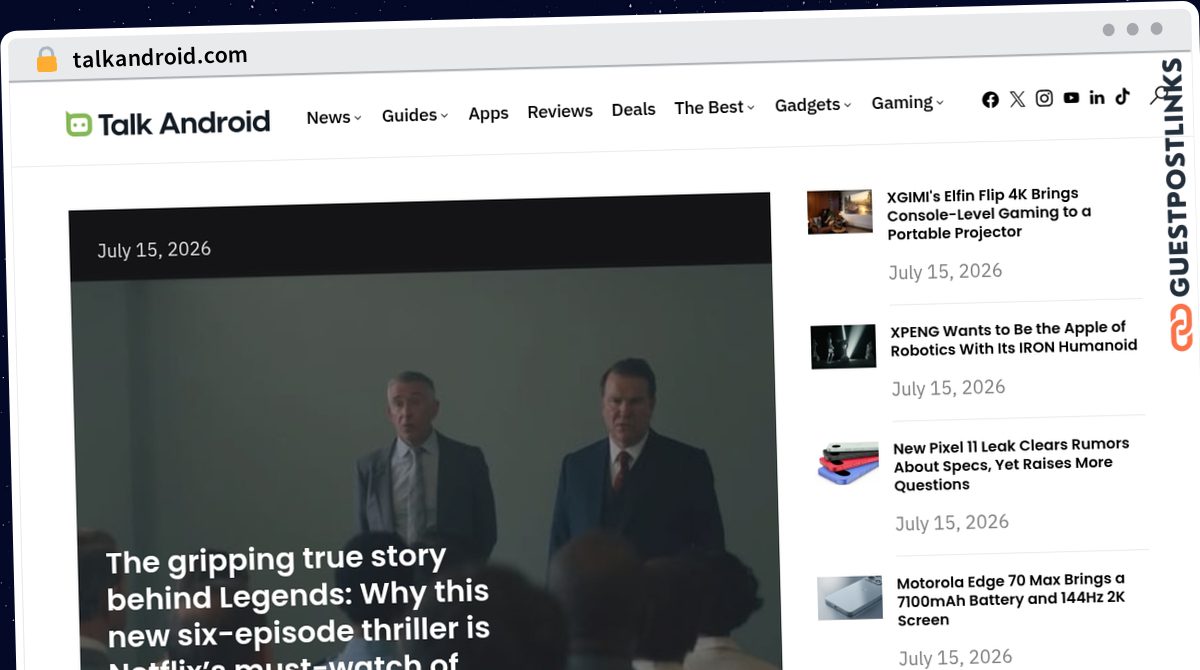Open the Instagram social icon
Viewport: 1200px width, 670px height.
point(1044,98)
